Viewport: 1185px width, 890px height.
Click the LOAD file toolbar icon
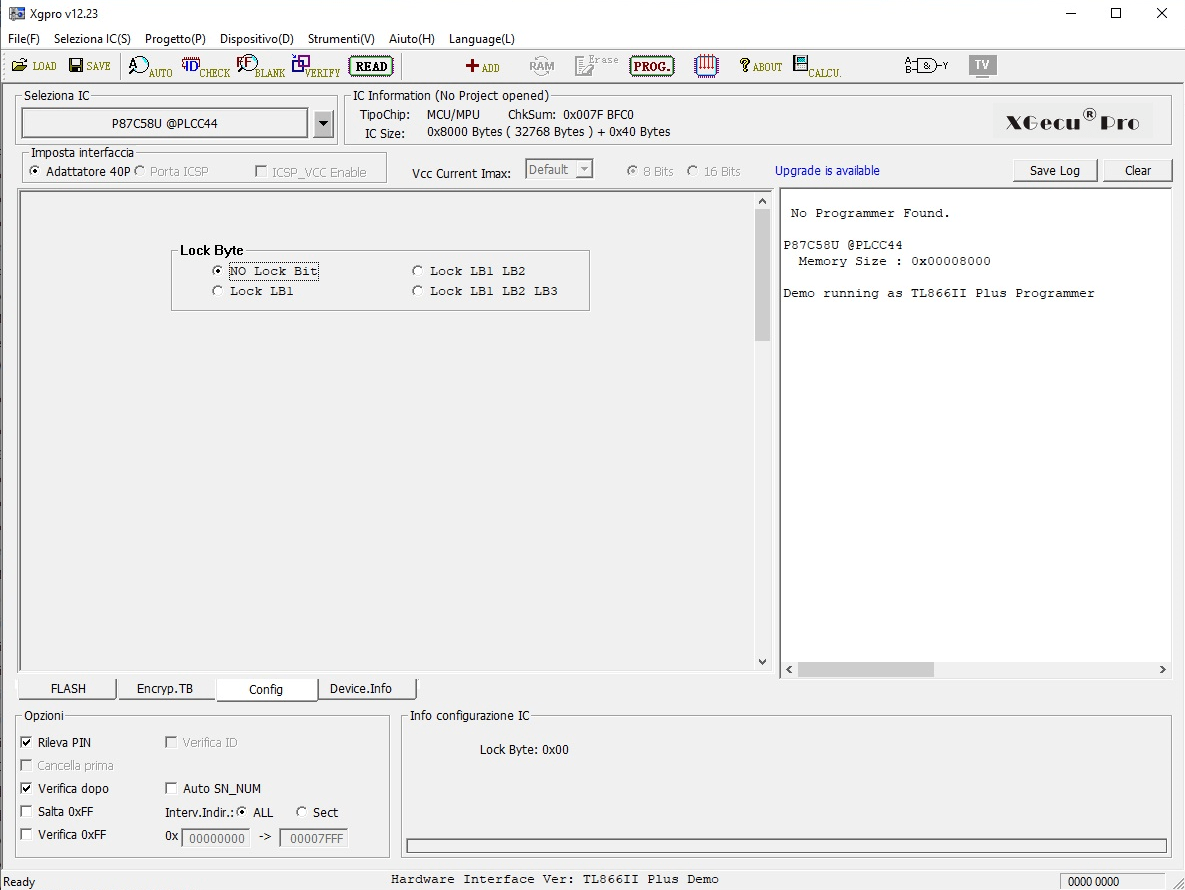pos(34,66)
